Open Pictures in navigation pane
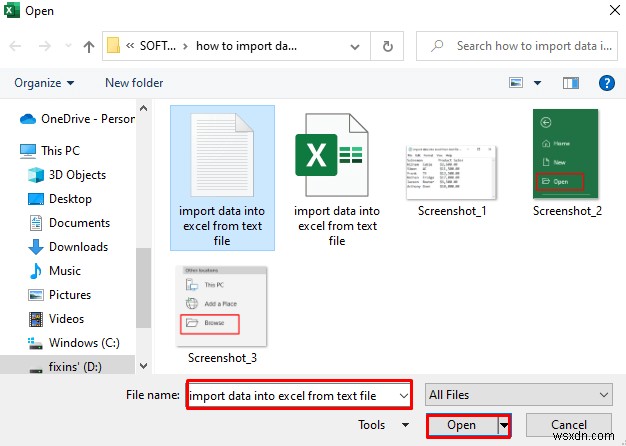Viewport: 626px width, 446px height. [x=59, y=295]
